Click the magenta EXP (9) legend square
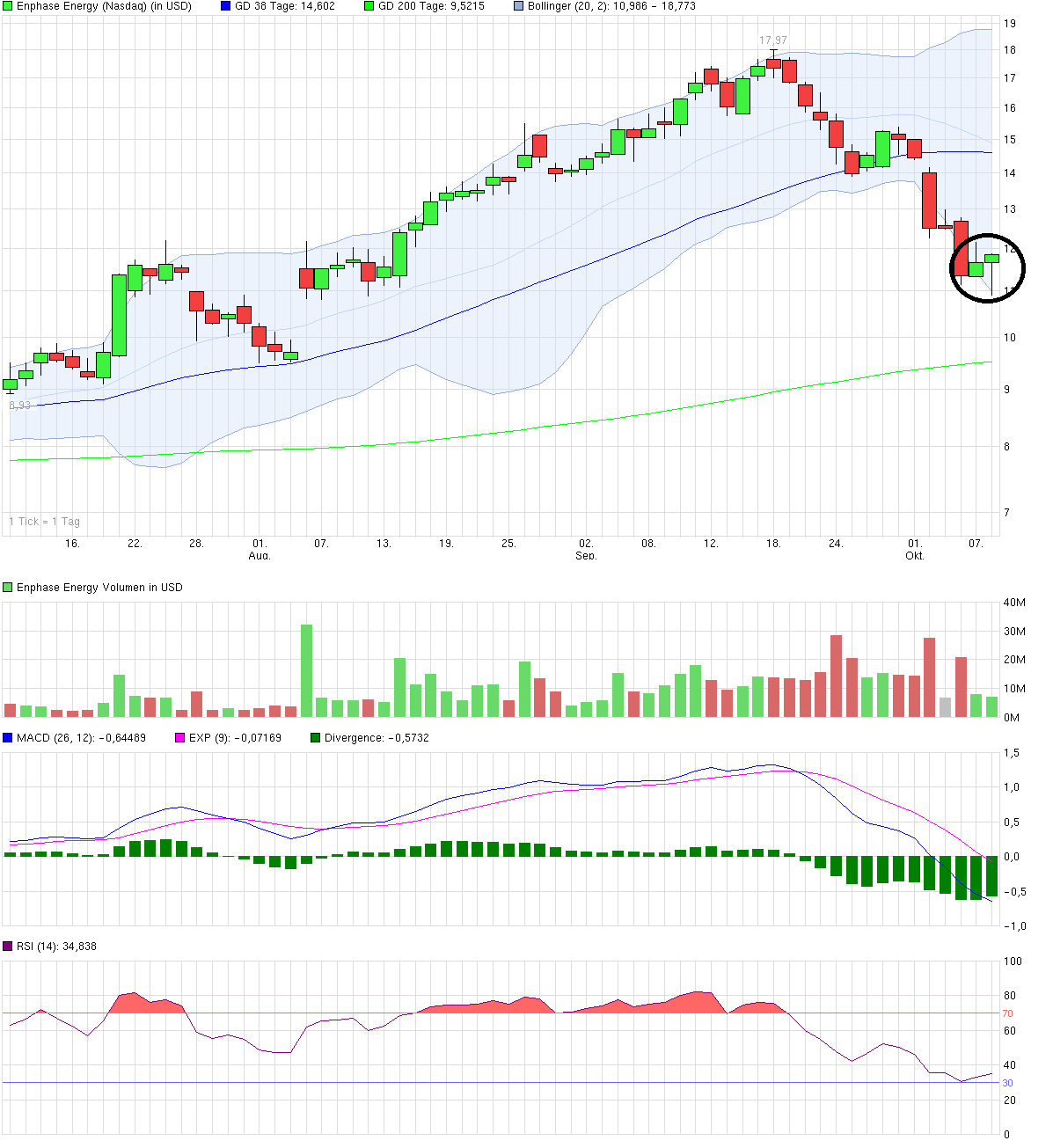The image size is (1053, 1148). [180, 738]
